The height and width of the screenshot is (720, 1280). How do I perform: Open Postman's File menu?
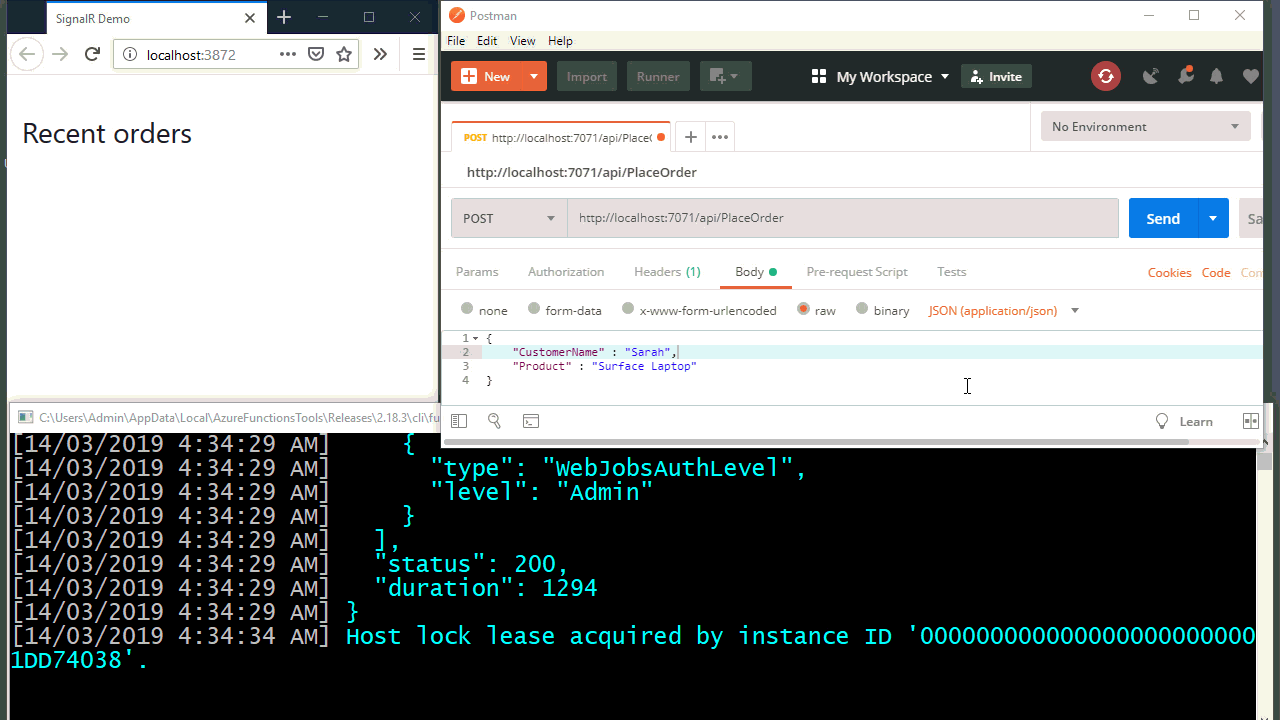point(456,40)
